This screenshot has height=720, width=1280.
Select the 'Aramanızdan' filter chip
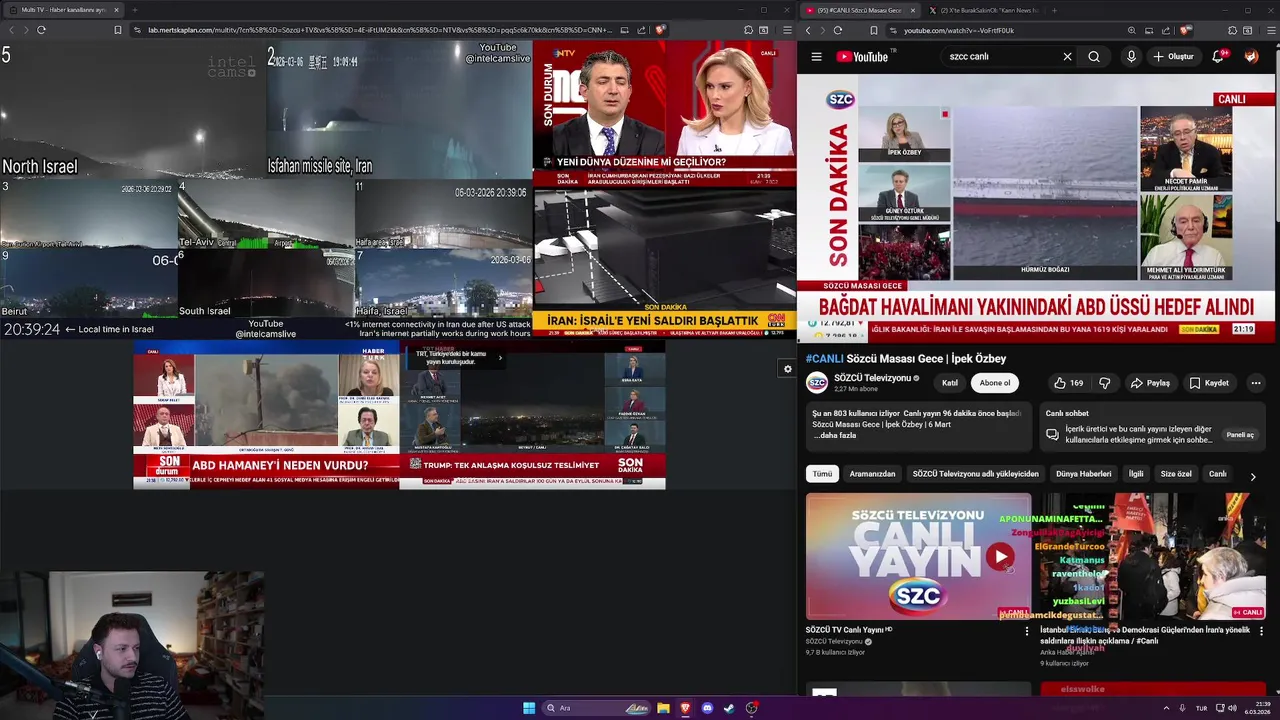pos(872,474)
